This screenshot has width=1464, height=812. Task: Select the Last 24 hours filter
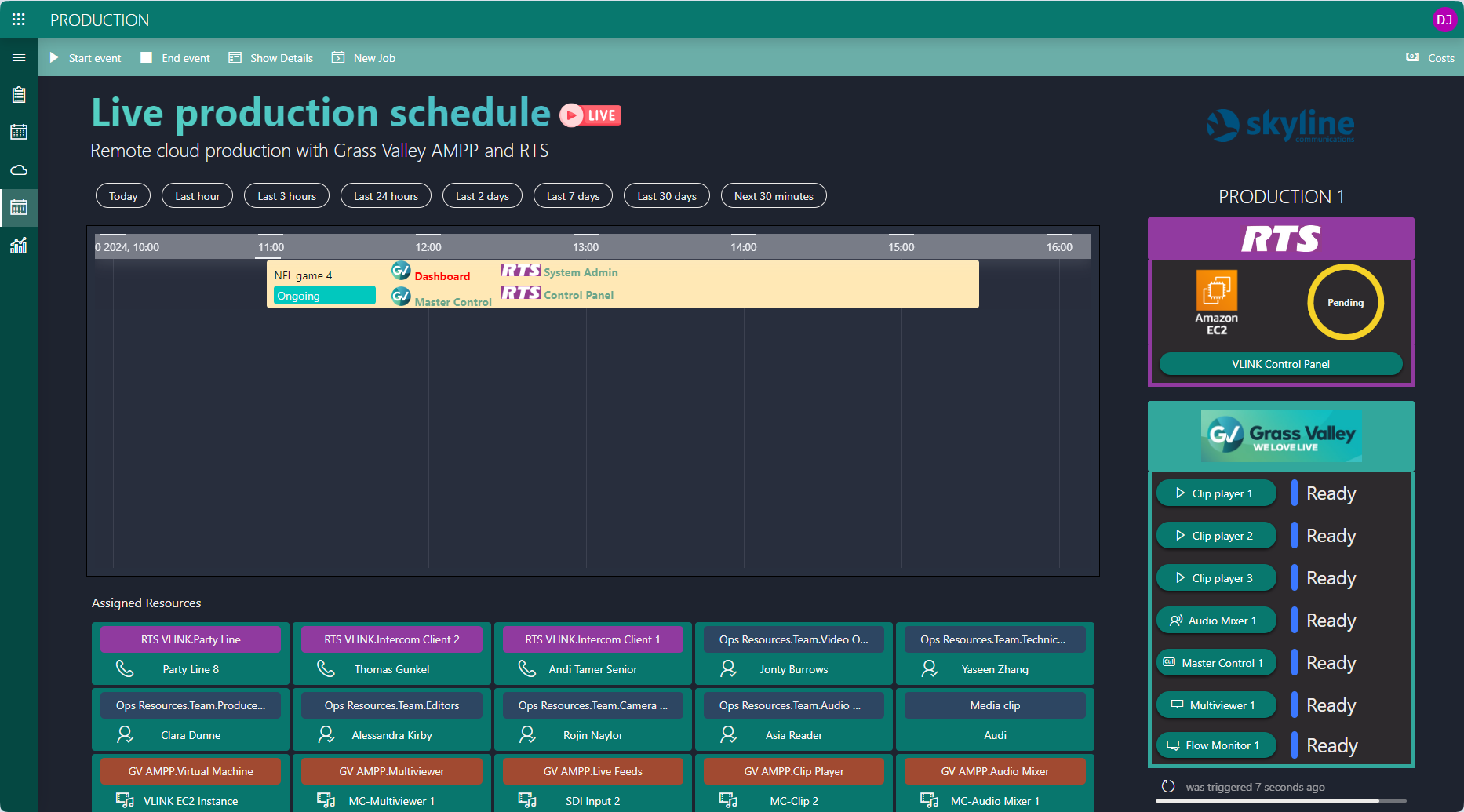386,195
